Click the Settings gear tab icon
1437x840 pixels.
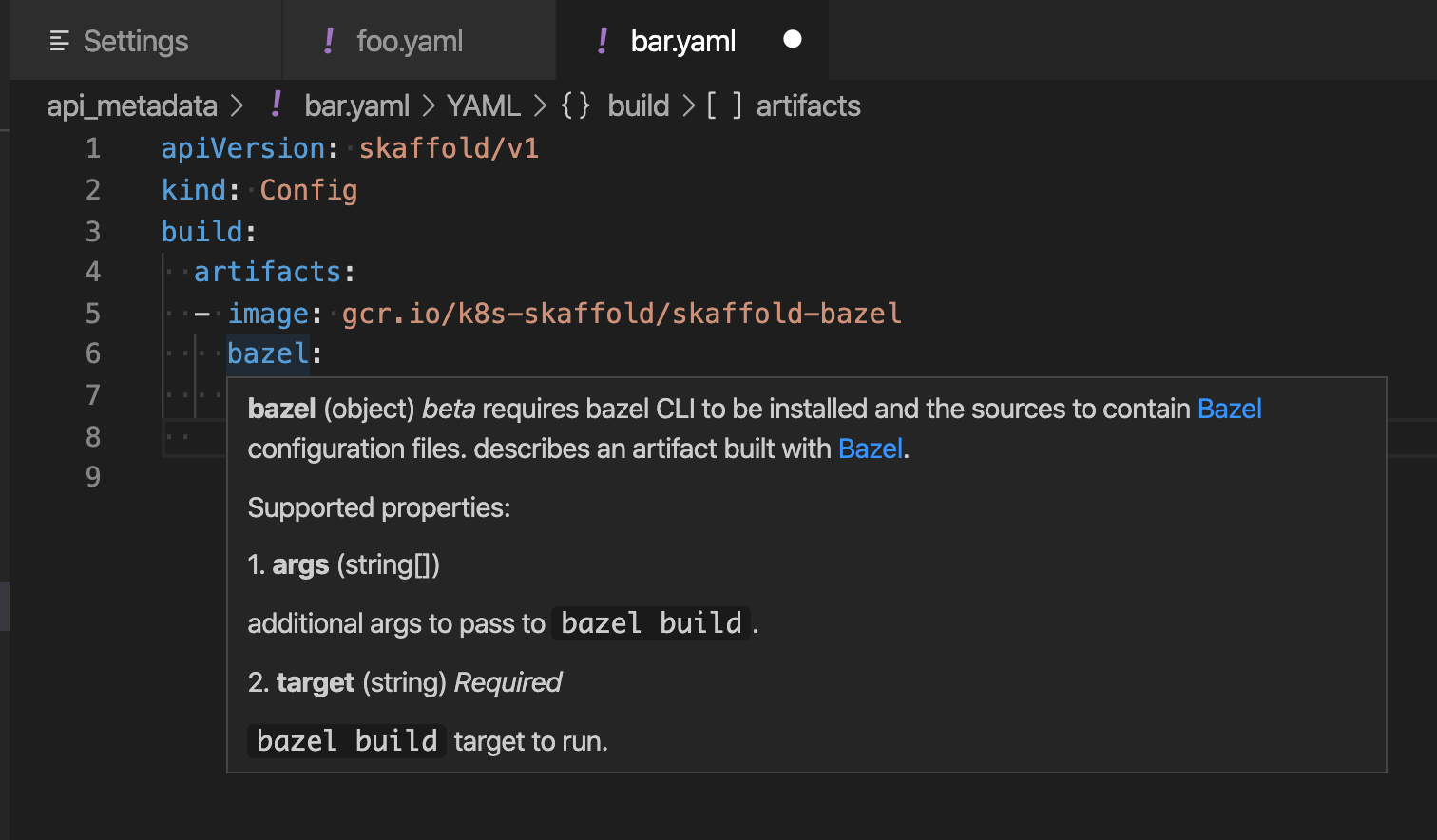[x=59, y=40]
